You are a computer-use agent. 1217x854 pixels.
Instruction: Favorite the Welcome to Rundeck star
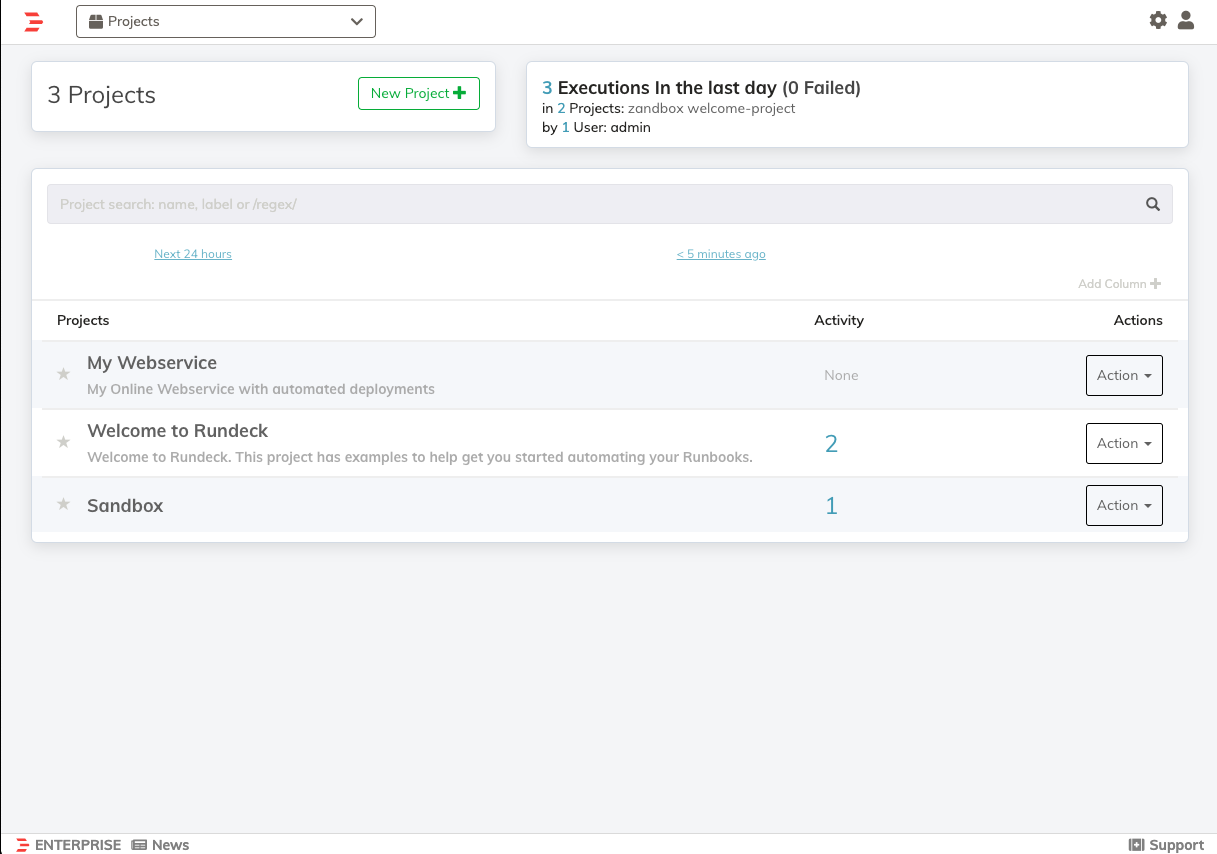click(x=64, y=442)
